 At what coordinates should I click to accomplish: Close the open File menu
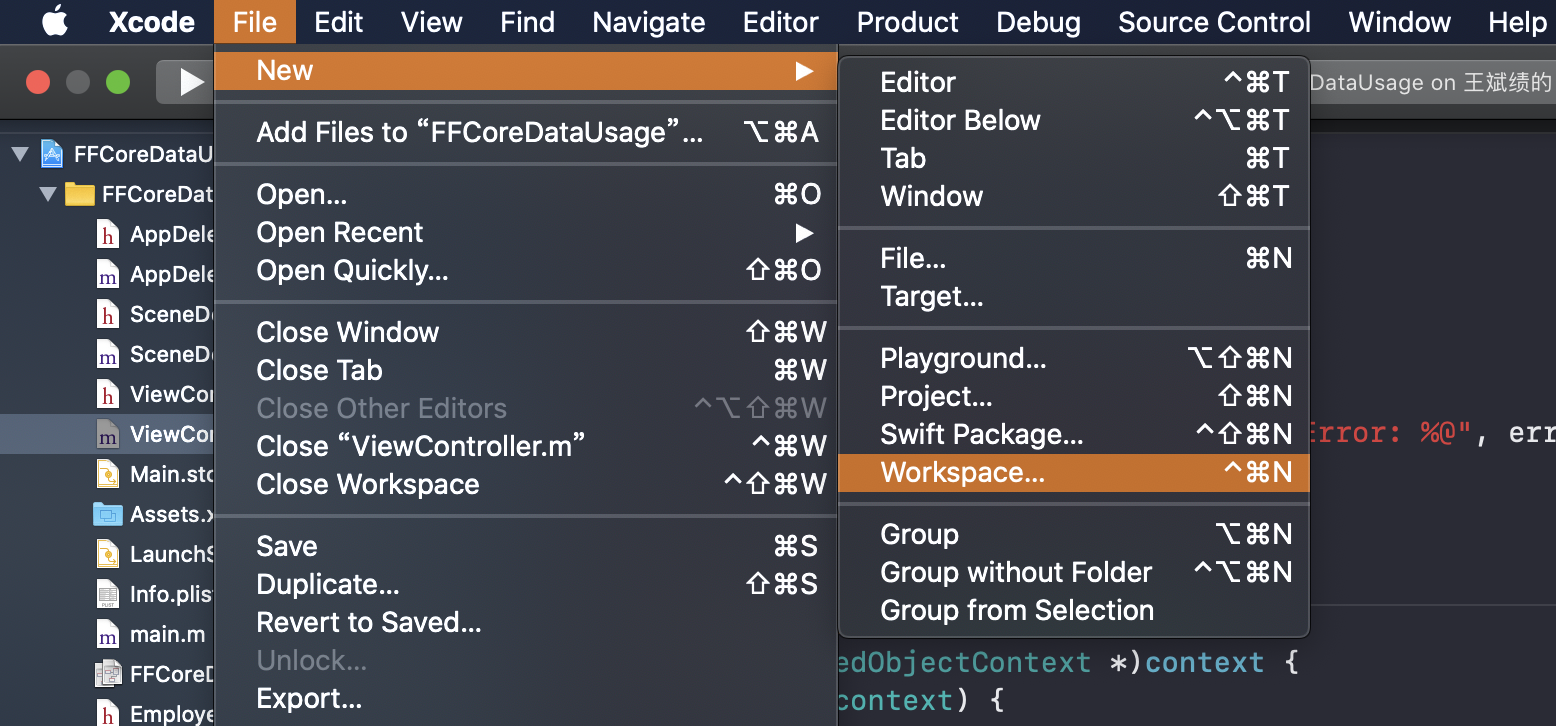255,22
